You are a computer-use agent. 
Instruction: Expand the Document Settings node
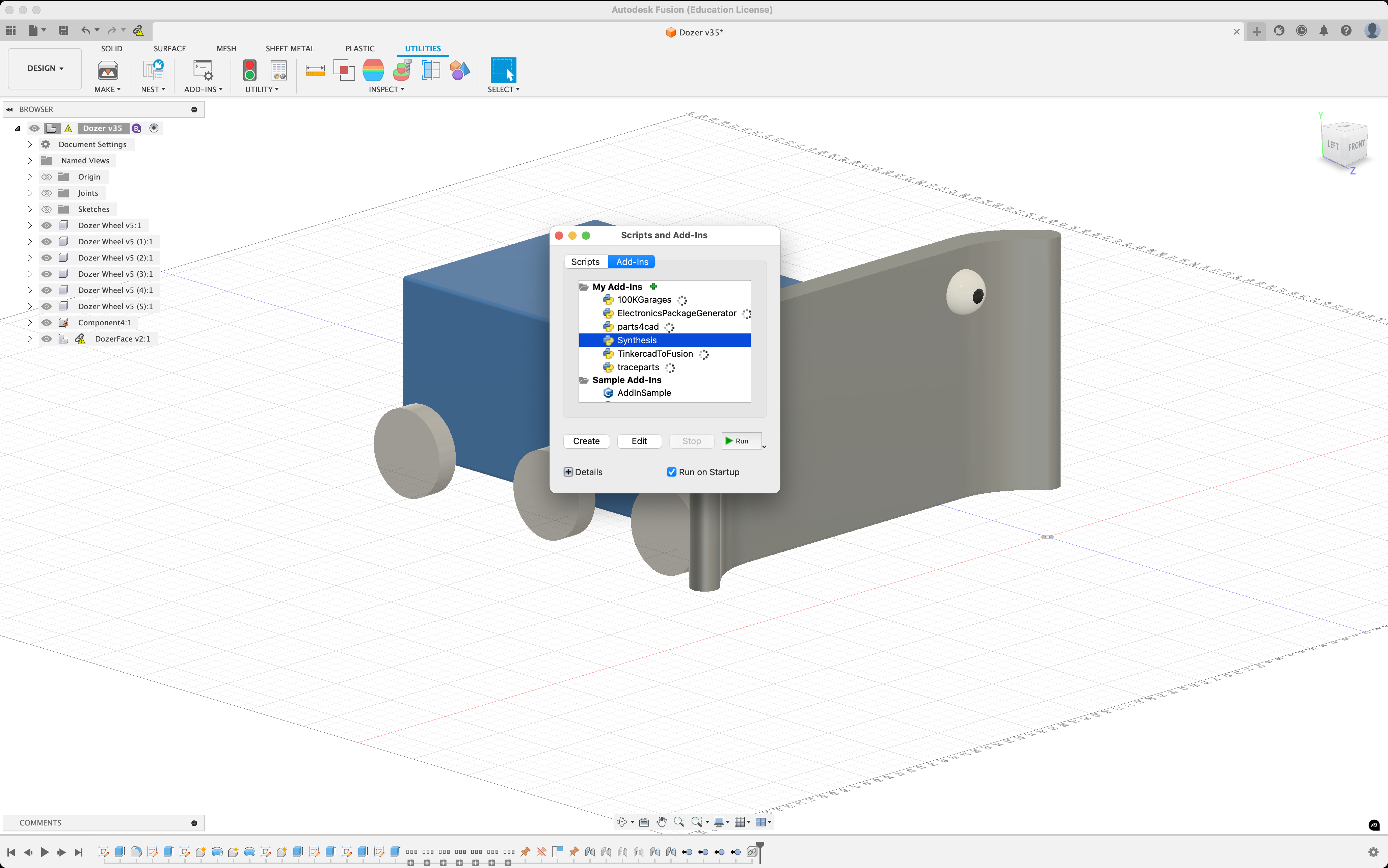29,145
